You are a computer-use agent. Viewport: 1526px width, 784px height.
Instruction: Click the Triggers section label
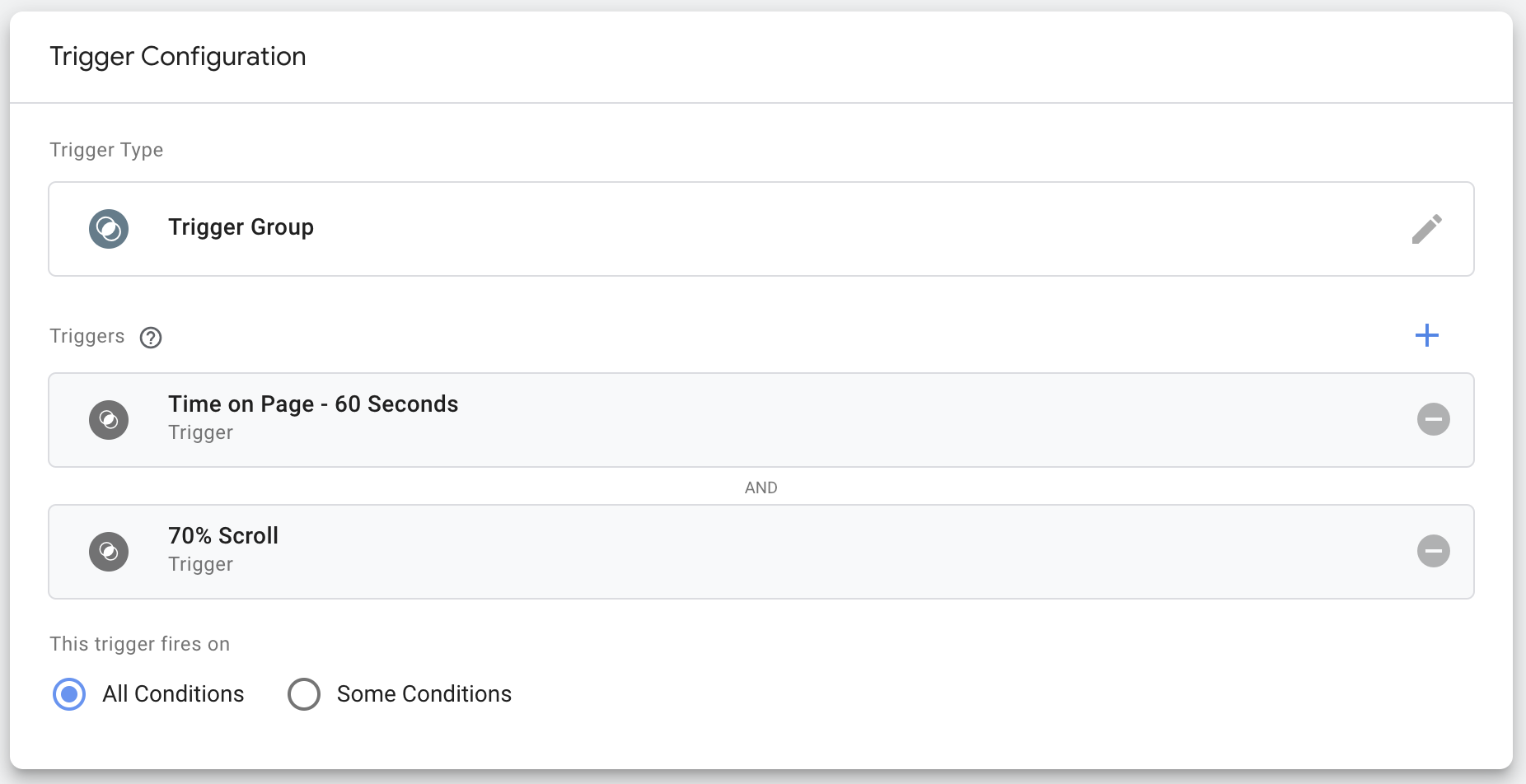tap(87, 336)
